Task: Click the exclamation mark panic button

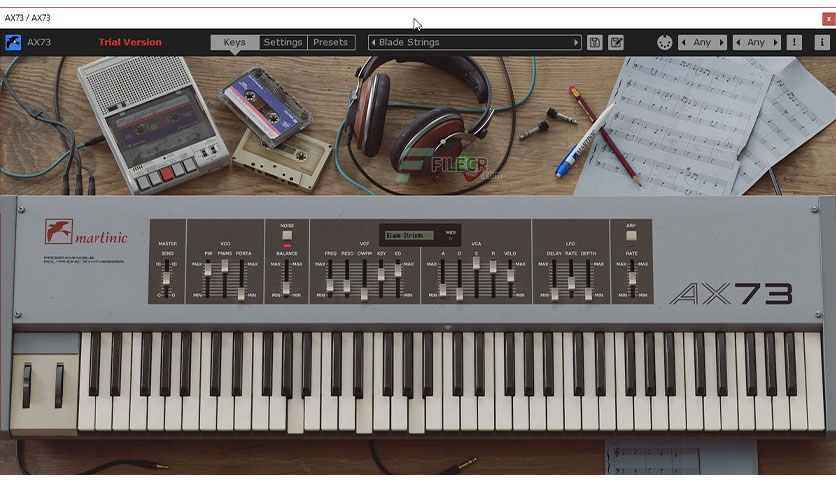Action: [x=794, y=42]
